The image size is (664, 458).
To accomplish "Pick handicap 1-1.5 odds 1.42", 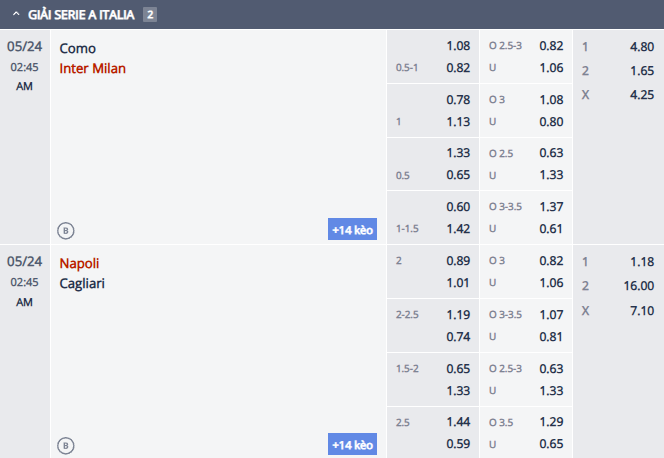I will coord(458,229).
